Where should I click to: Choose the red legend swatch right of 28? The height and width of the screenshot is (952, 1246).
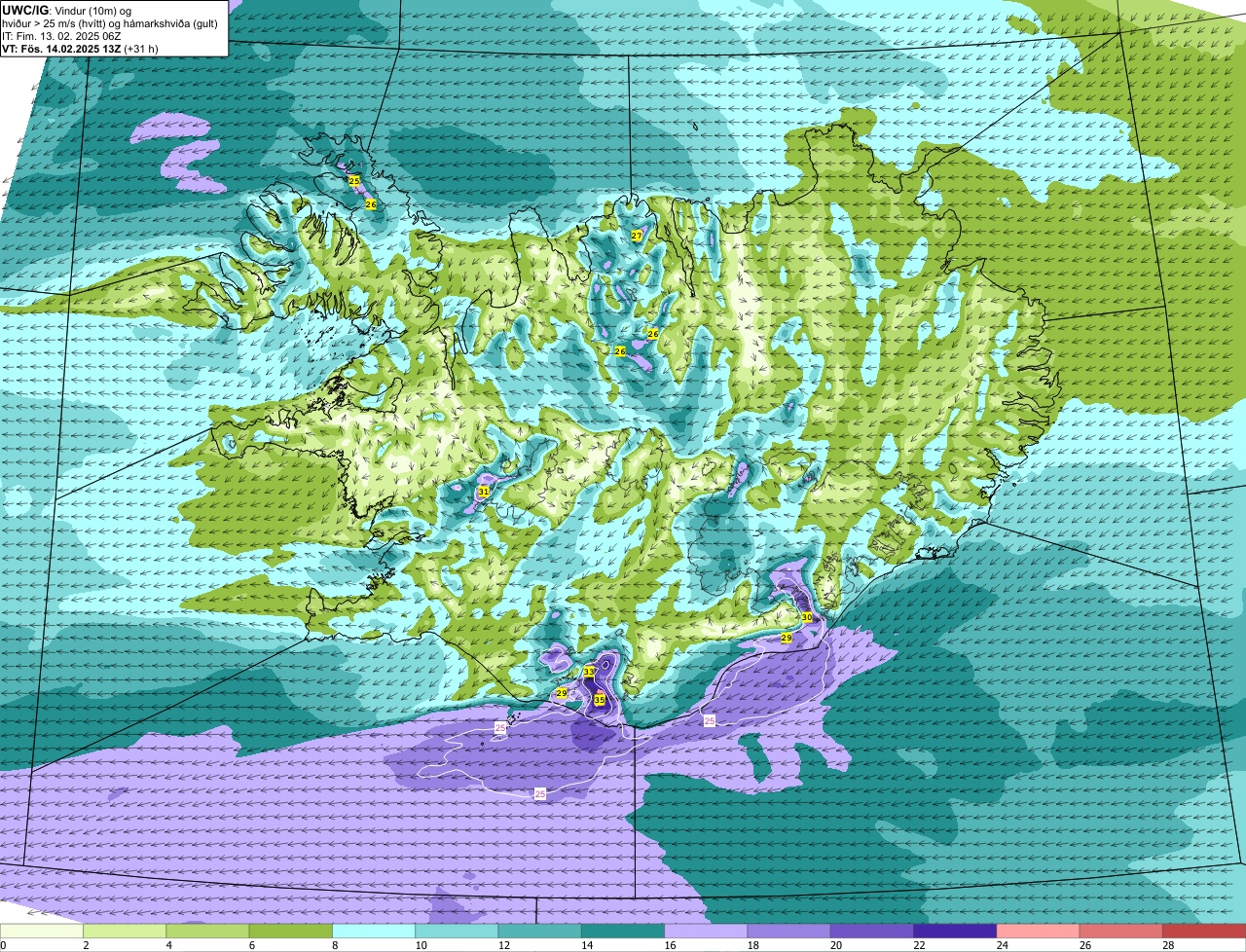pyautogui.click(x=1204, y=931)
